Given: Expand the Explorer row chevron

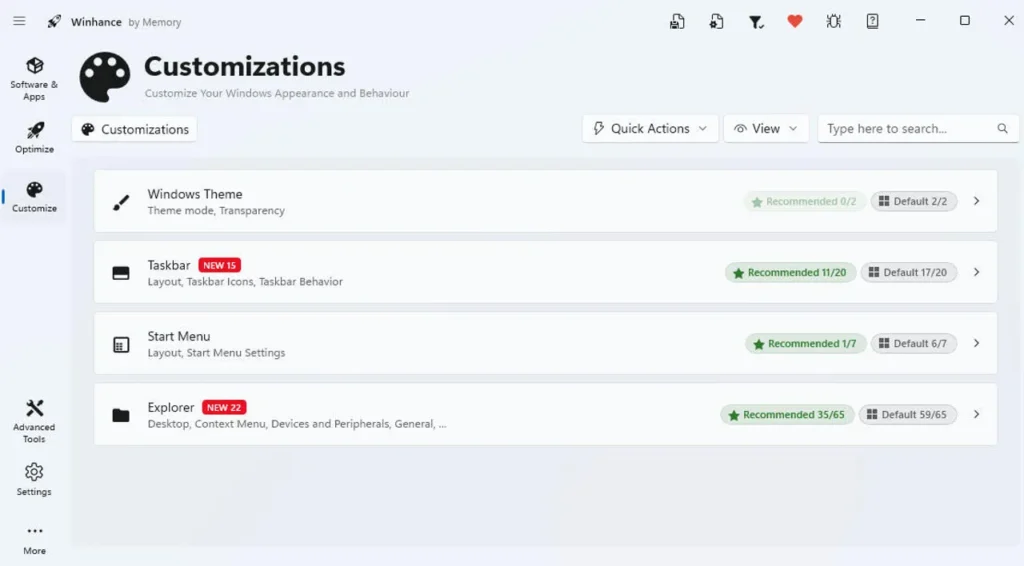Looking at the screenshot, I should 976,415.
